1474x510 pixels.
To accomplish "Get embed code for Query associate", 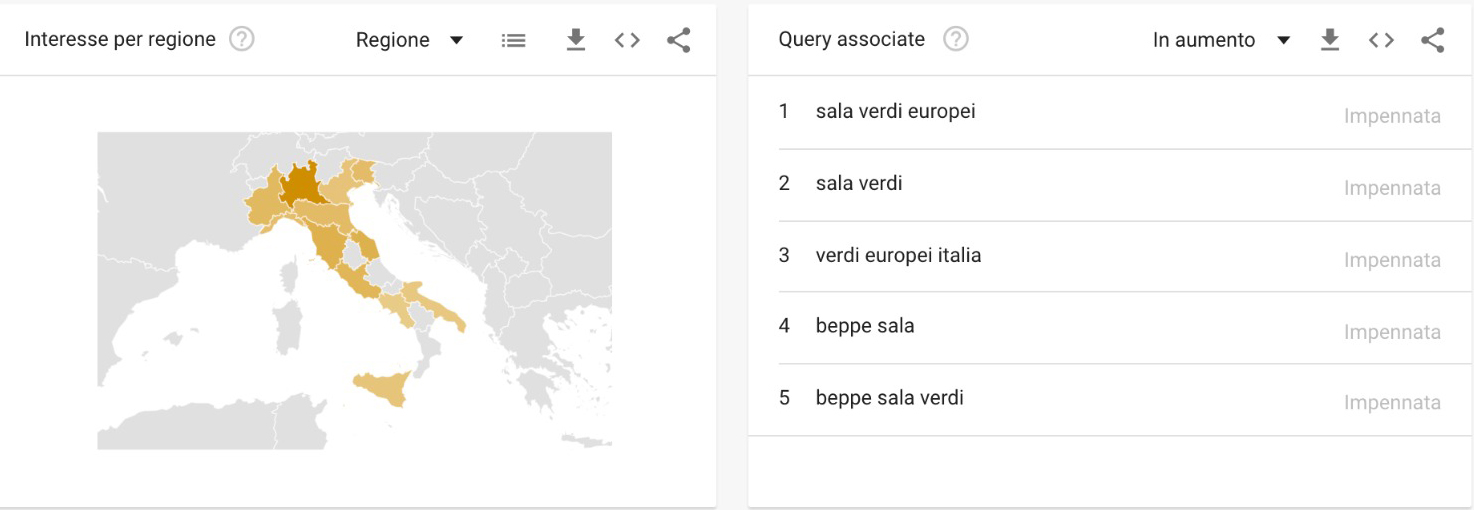I will 1381,40.
